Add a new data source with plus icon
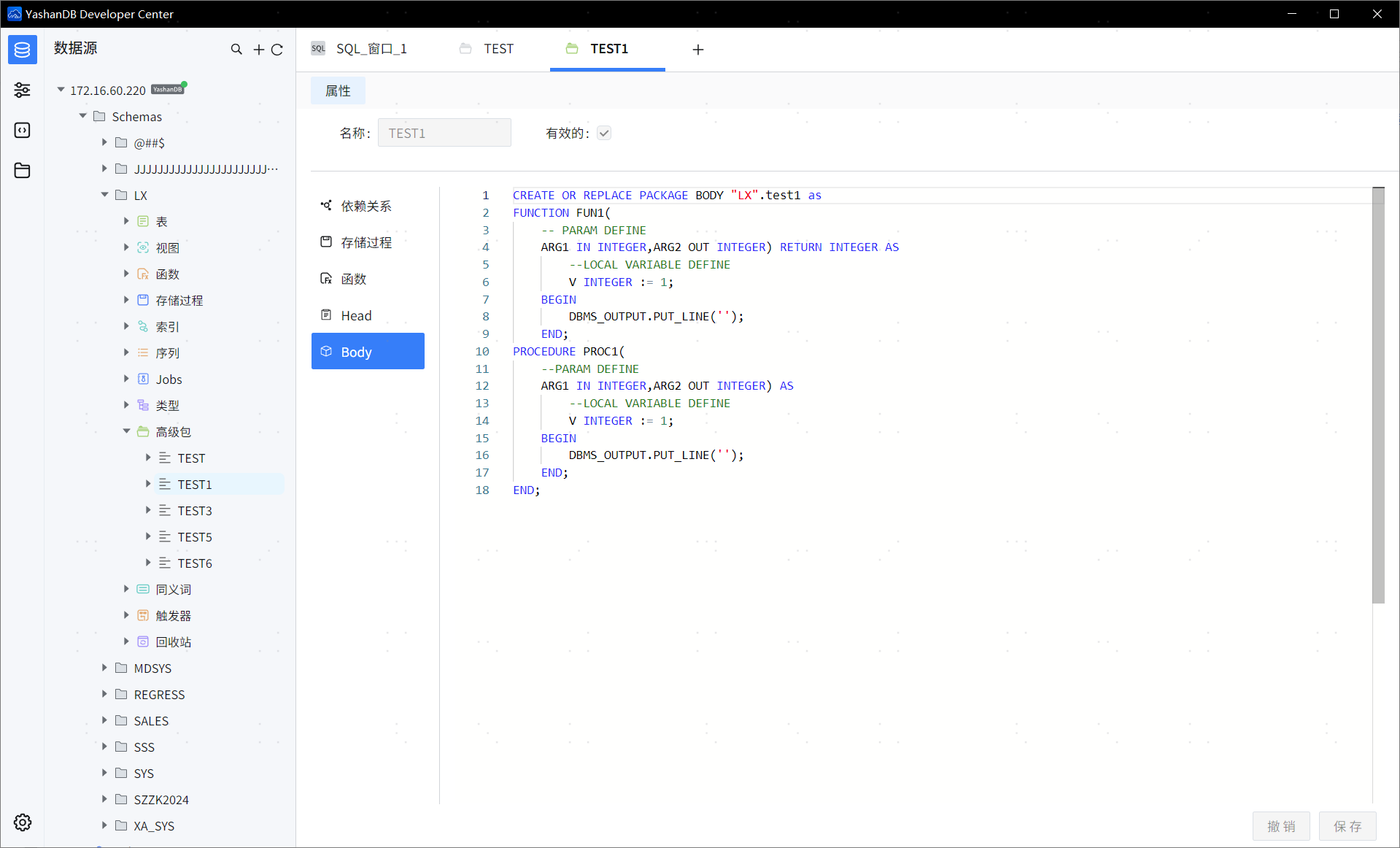Viewport: 1400px width, 848px height. point(258,50)
